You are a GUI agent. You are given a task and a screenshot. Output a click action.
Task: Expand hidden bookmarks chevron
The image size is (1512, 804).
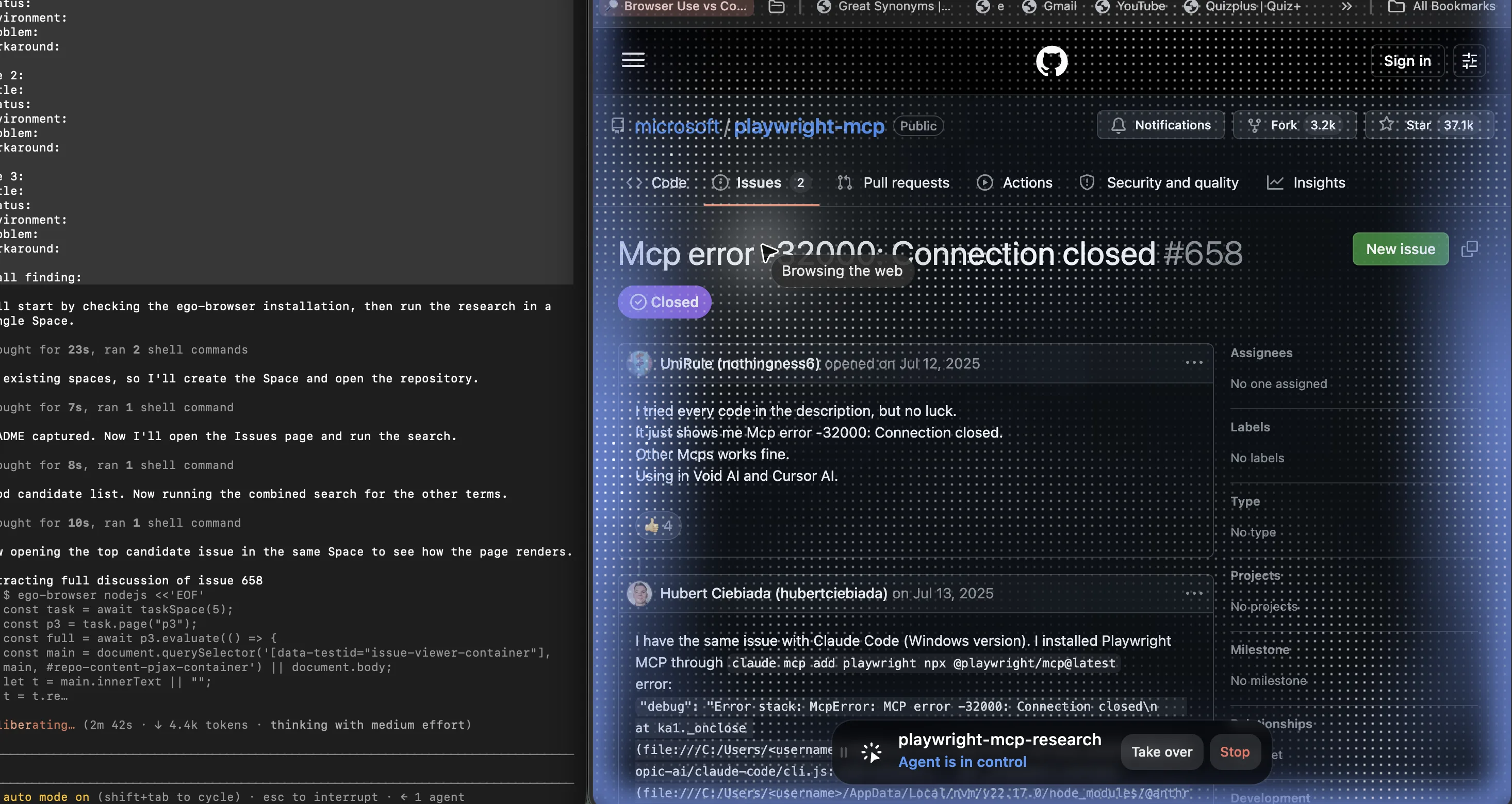click(x=1346, y=7)
